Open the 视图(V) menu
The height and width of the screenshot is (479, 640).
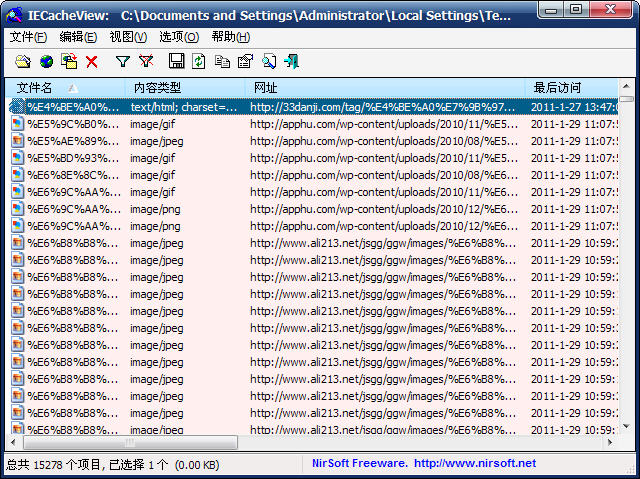click(x=128, y=37)
